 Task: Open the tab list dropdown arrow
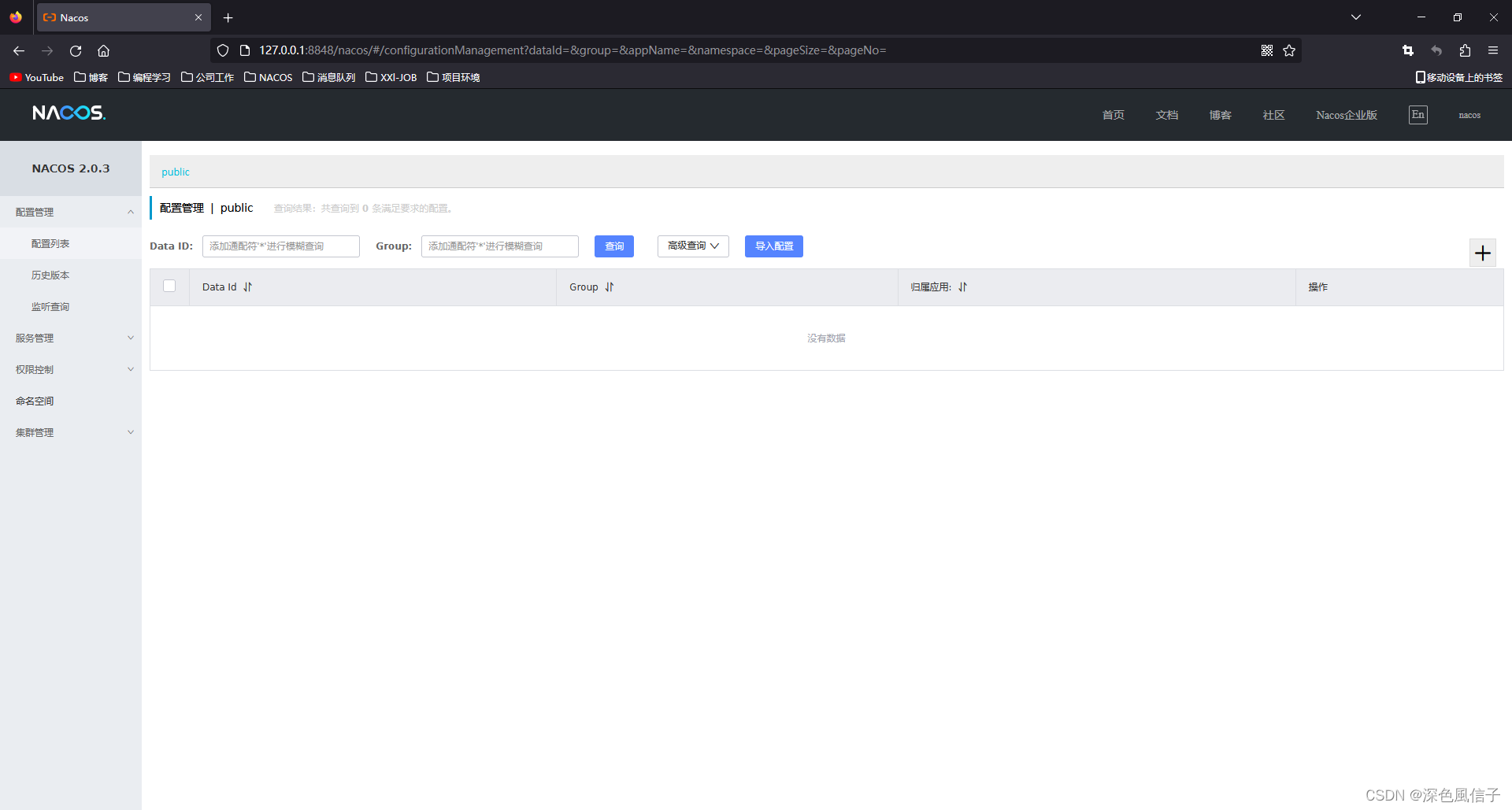(x=1356, y=17)
